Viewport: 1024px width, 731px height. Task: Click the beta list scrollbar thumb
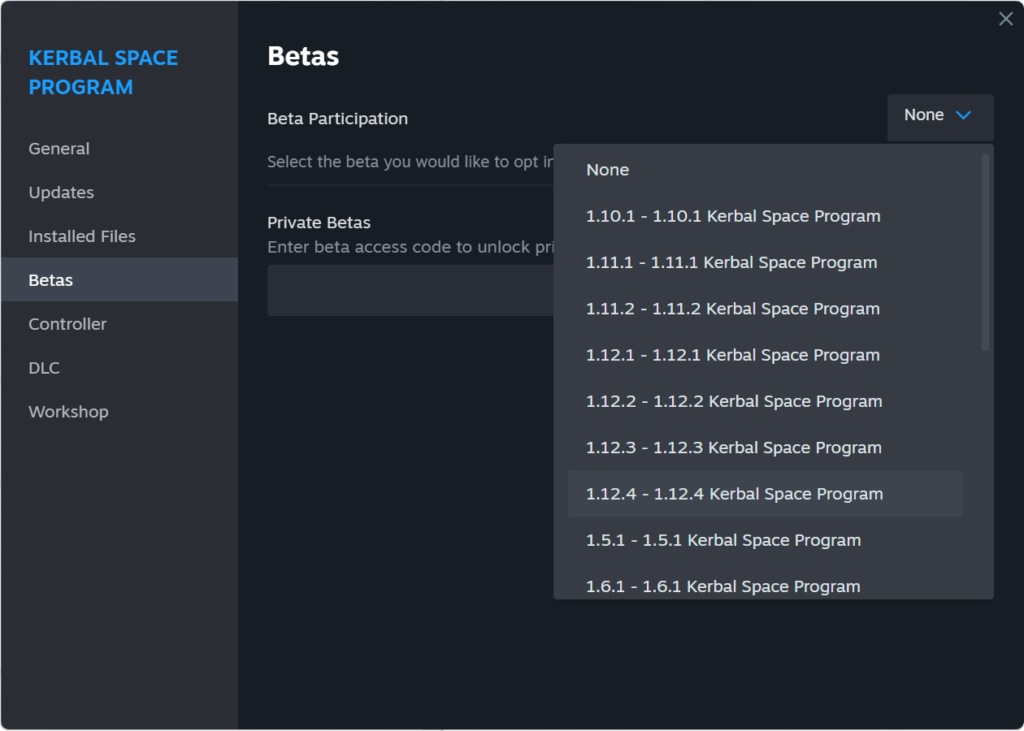coord(985,252)
